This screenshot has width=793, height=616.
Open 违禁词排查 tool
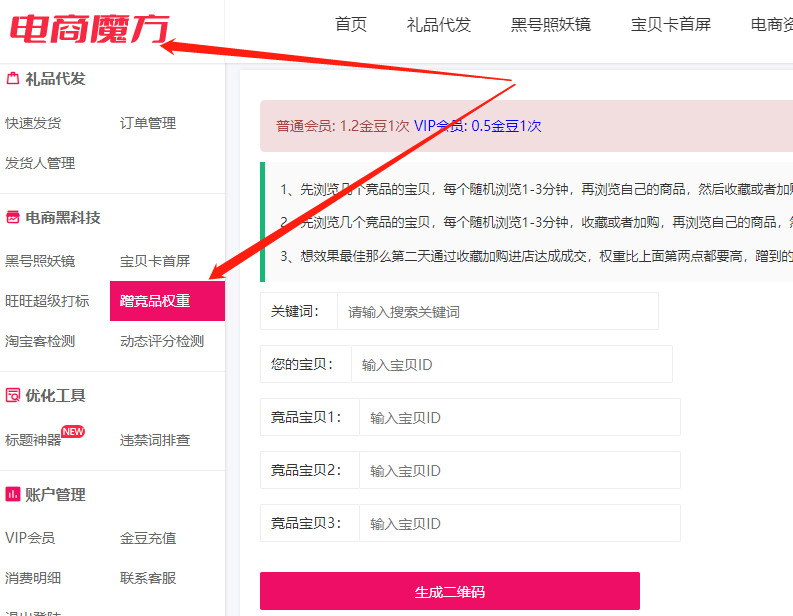tap(155, 440)
